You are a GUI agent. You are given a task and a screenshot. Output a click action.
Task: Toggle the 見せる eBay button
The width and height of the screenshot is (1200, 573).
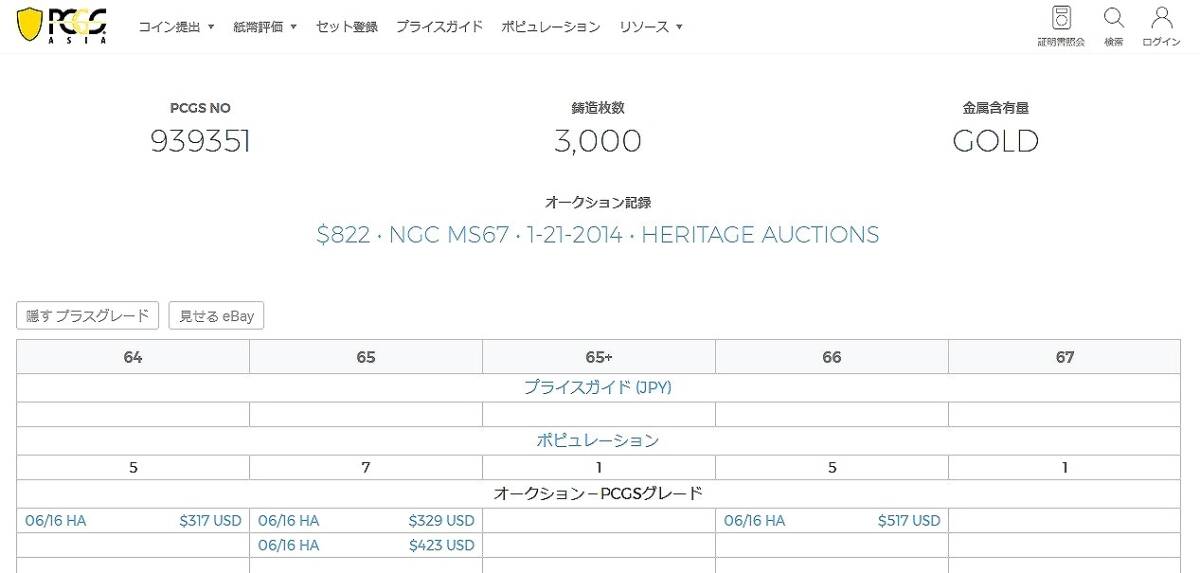(x=216, y=316)
